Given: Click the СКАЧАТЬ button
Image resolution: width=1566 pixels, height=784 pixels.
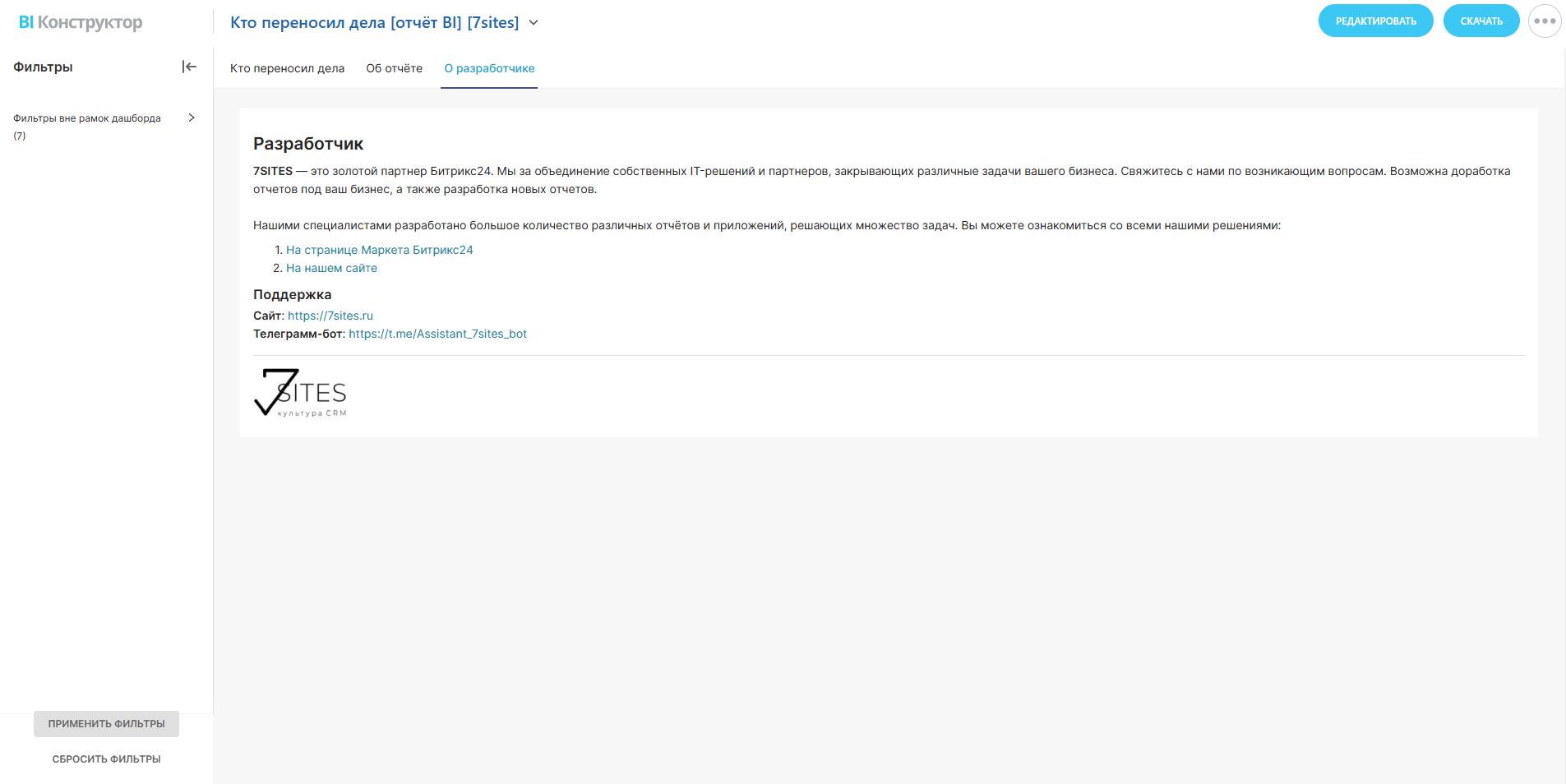Looking at the screenshot, I should point(1481,21).
